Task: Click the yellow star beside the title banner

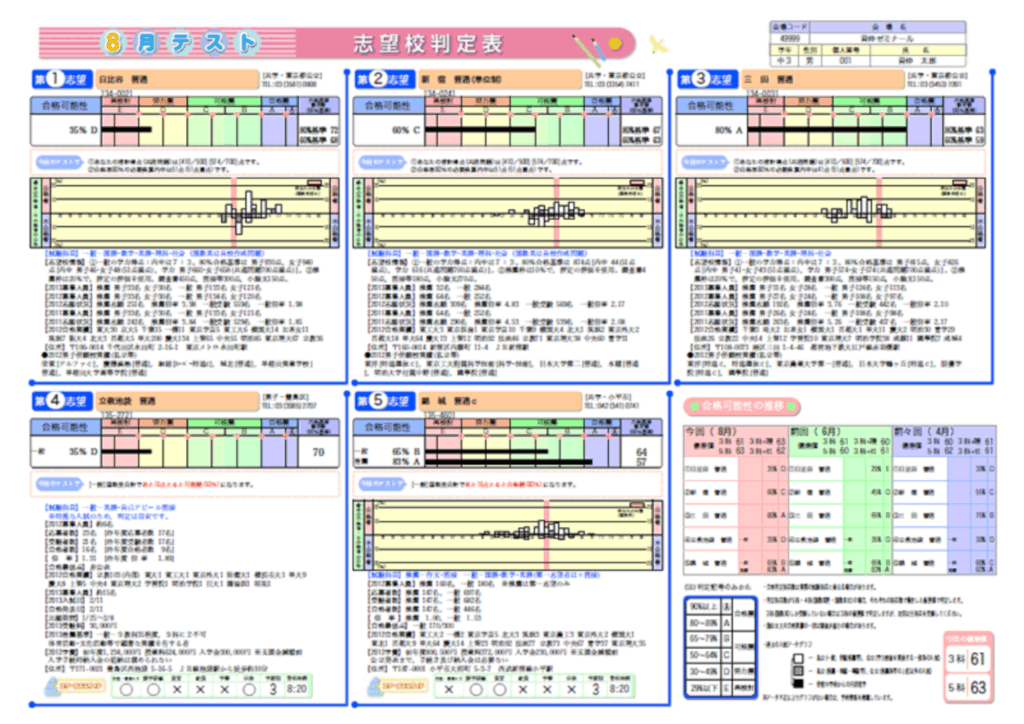Action: [x=657, y=44]
